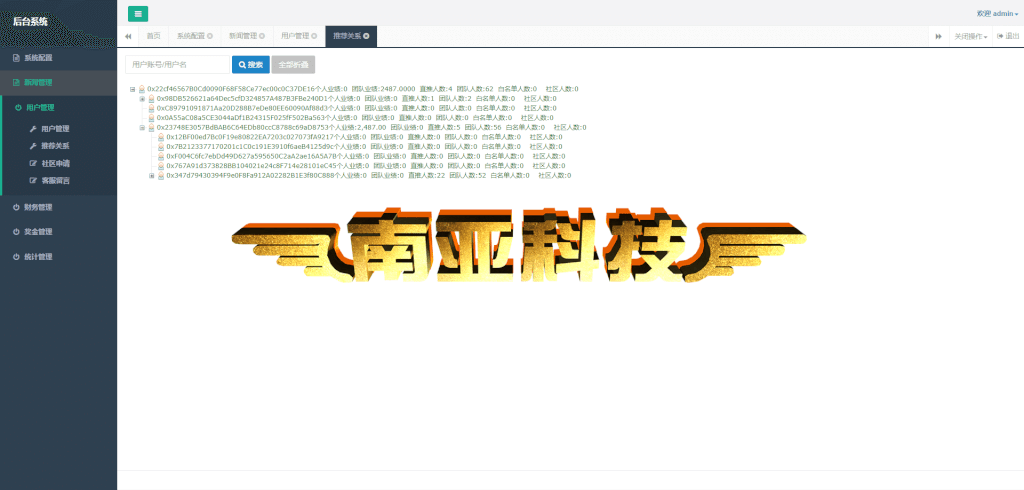The height and width of the screenshot is (490, 1024).
Task: Switch to the 系统配置 tab
Action: click(x=195, y=37)
